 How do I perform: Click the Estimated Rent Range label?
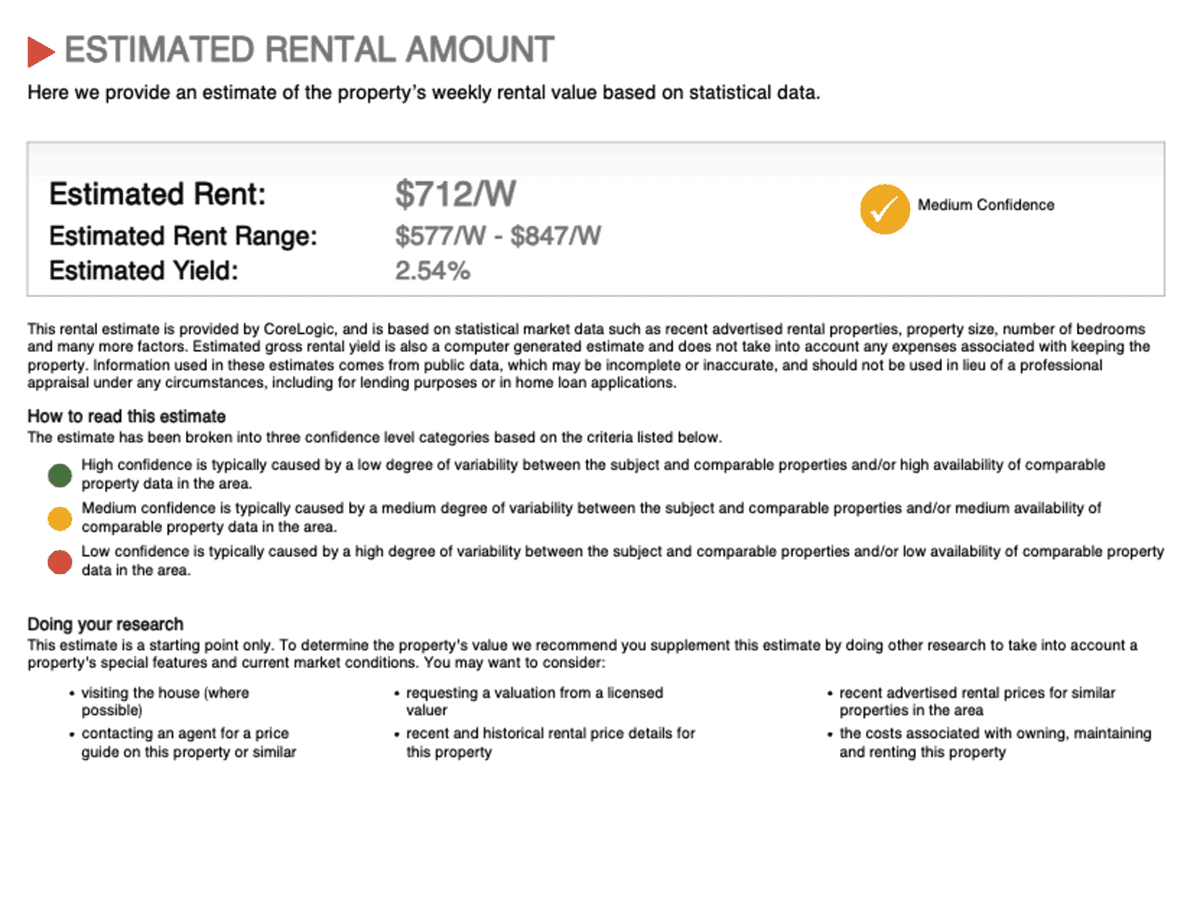[x=183, y=236]
